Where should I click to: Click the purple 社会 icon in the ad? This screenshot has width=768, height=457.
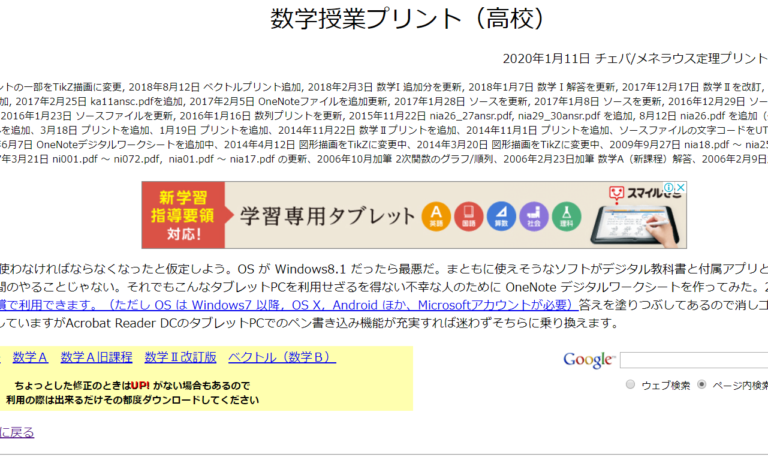pyautogui.click(x=534, y=216)
